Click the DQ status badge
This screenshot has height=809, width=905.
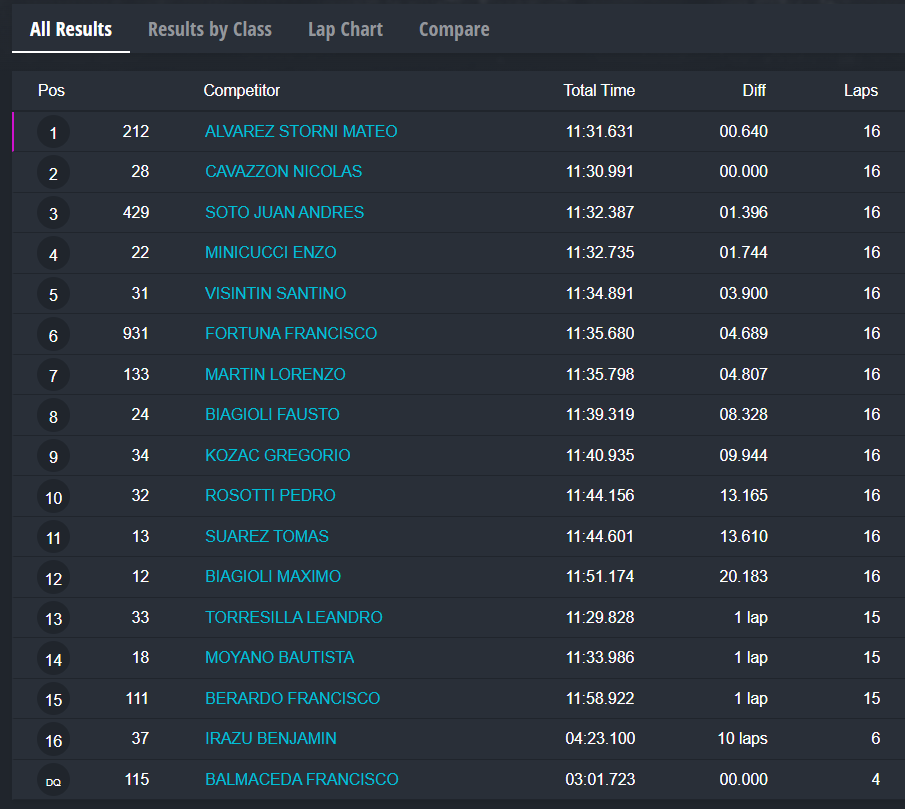53,780
